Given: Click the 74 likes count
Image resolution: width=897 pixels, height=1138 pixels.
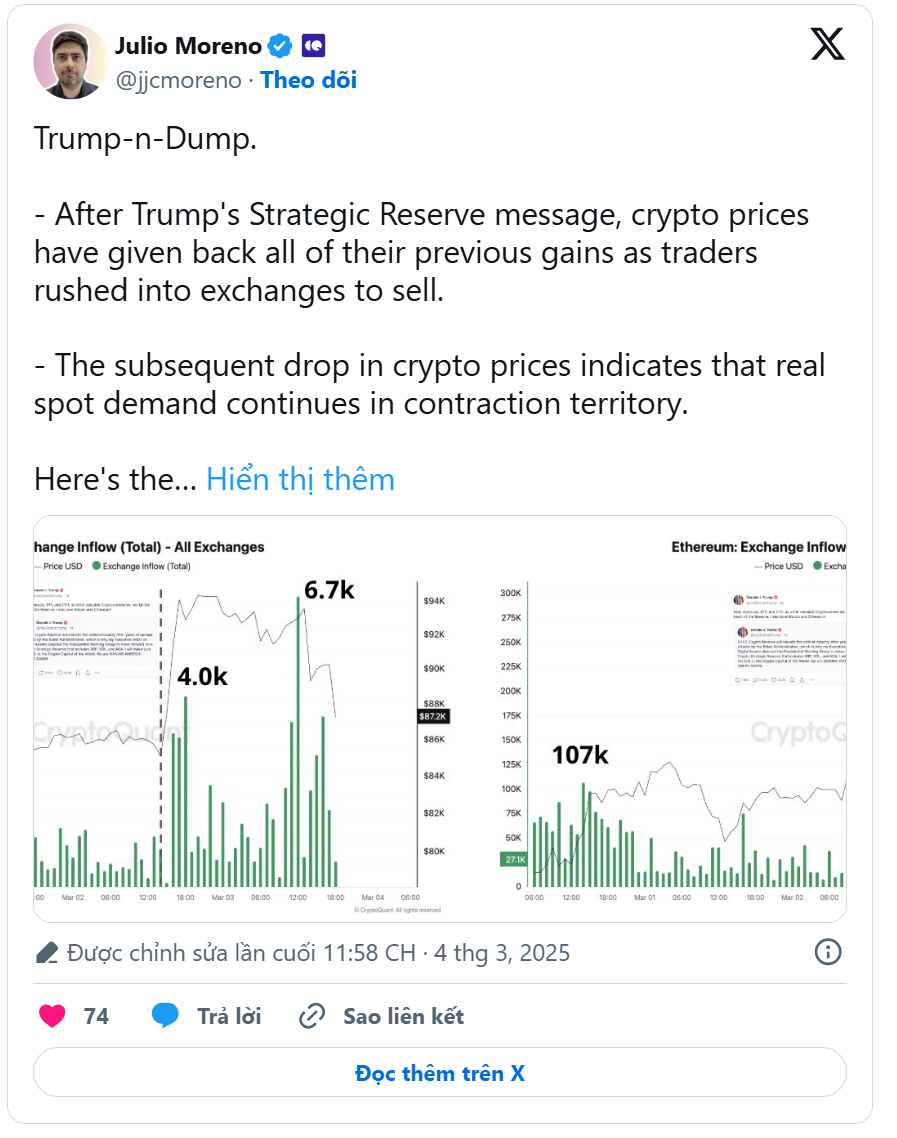Looking at the screenshot, I should click(97, 1016).
